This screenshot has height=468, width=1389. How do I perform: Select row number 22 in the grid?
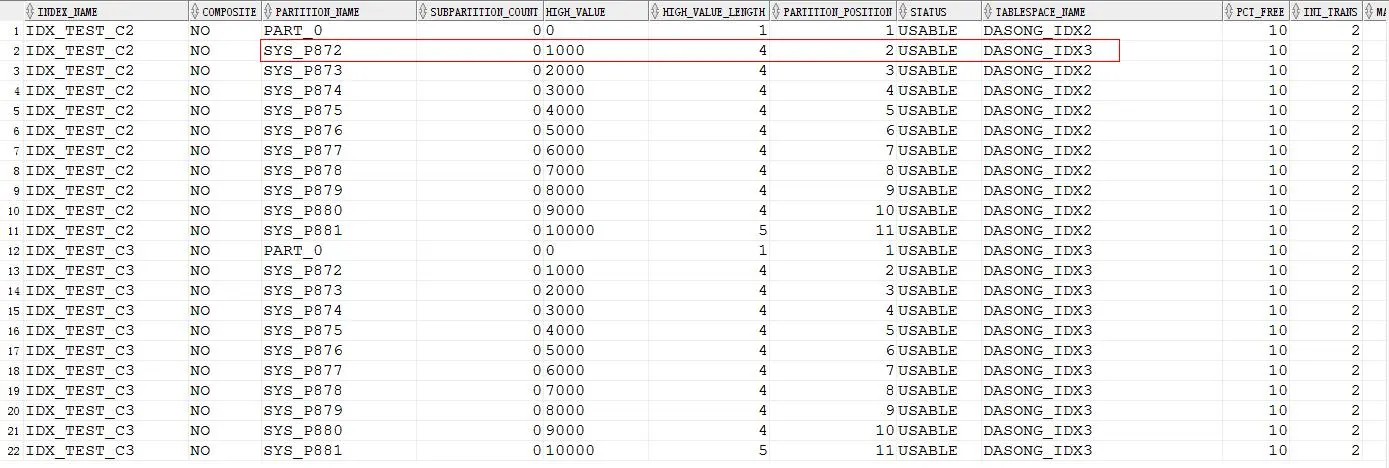12,451
